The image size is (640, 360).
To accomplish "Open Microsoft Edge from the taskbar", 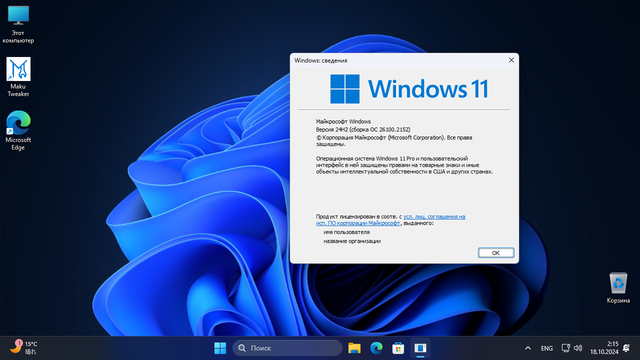I will [376, 348].
